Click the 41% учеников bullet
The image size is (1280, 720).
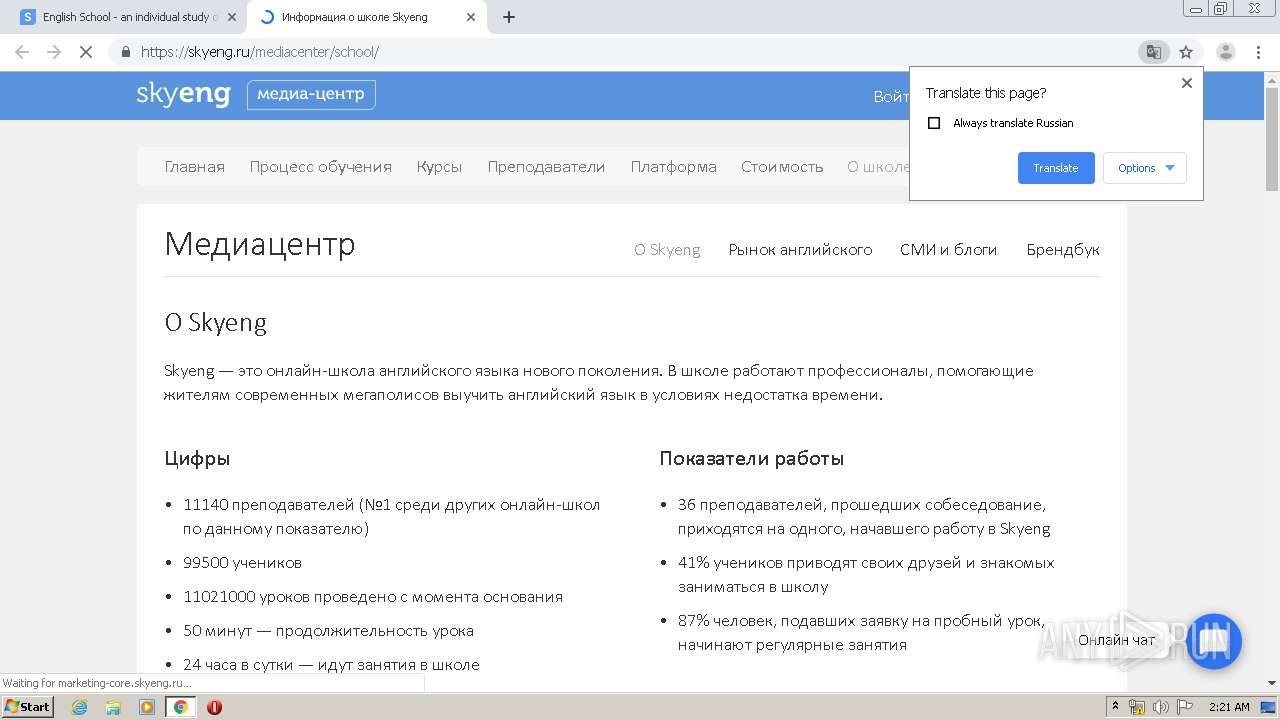(866, 575)
